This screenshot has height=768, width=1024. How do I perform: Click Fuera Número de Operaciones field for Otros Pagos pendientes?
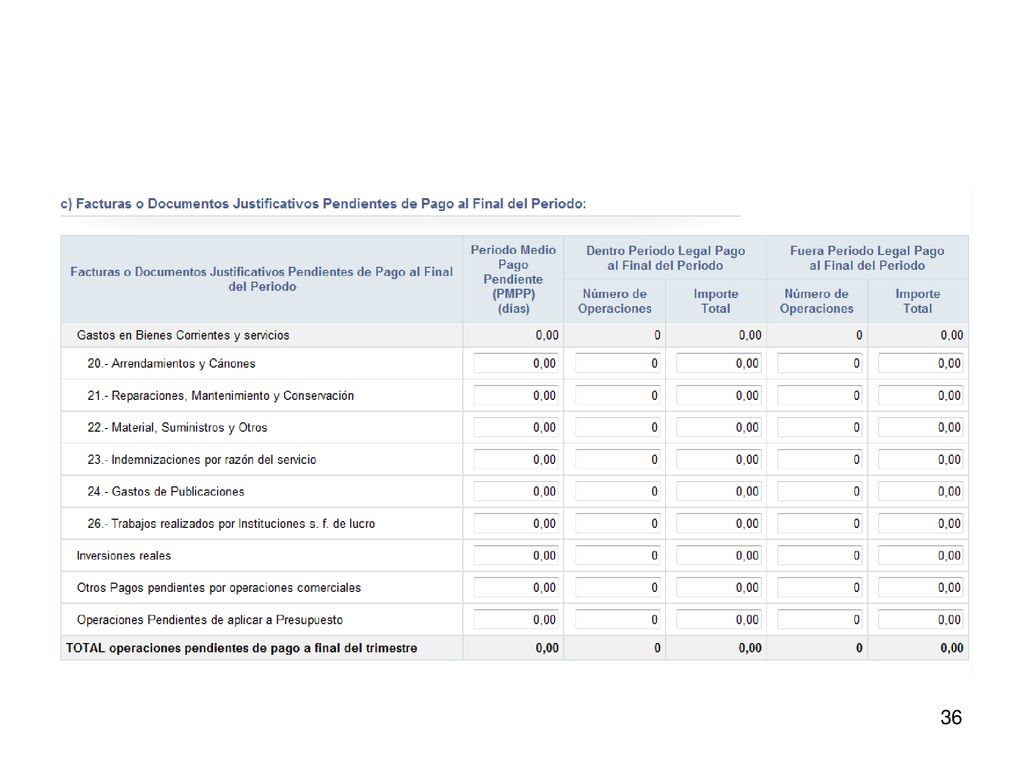(x=820, y=587)
